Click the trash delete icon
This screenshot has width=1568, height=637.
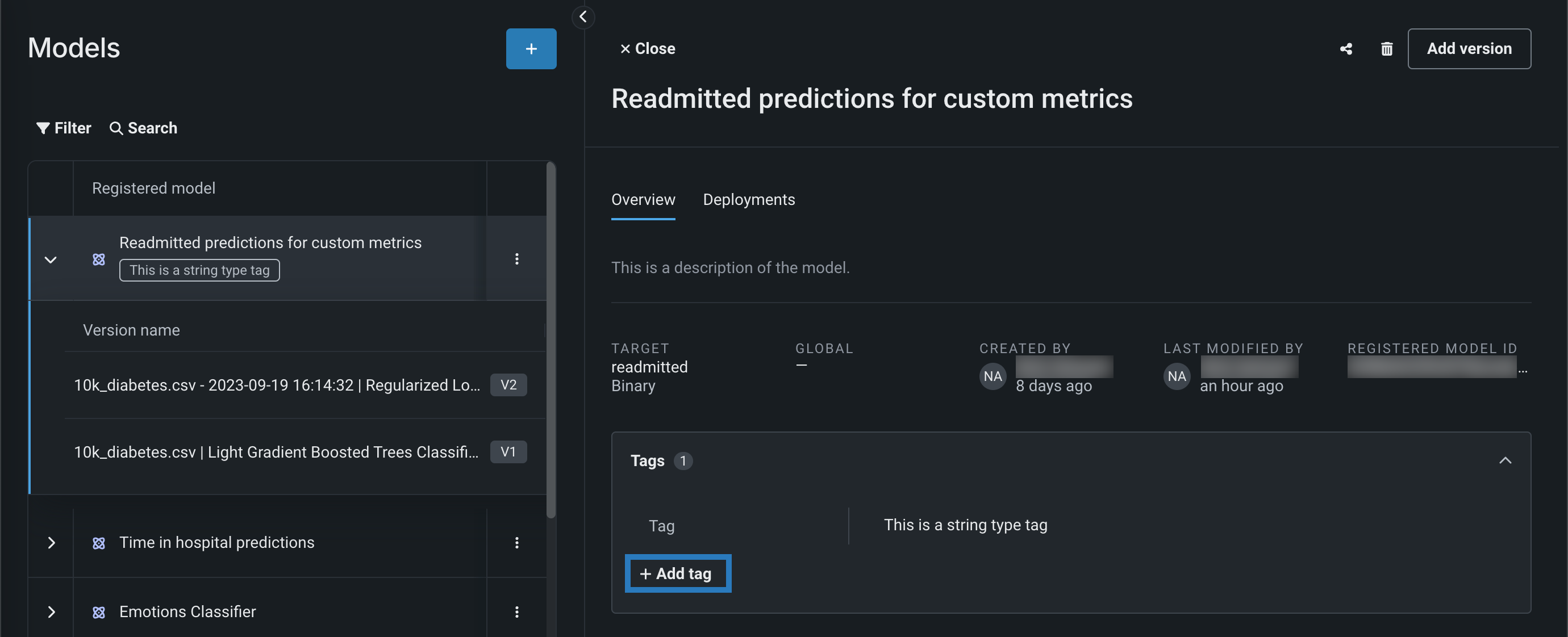pyautogui.click(x=1386, y=49)
